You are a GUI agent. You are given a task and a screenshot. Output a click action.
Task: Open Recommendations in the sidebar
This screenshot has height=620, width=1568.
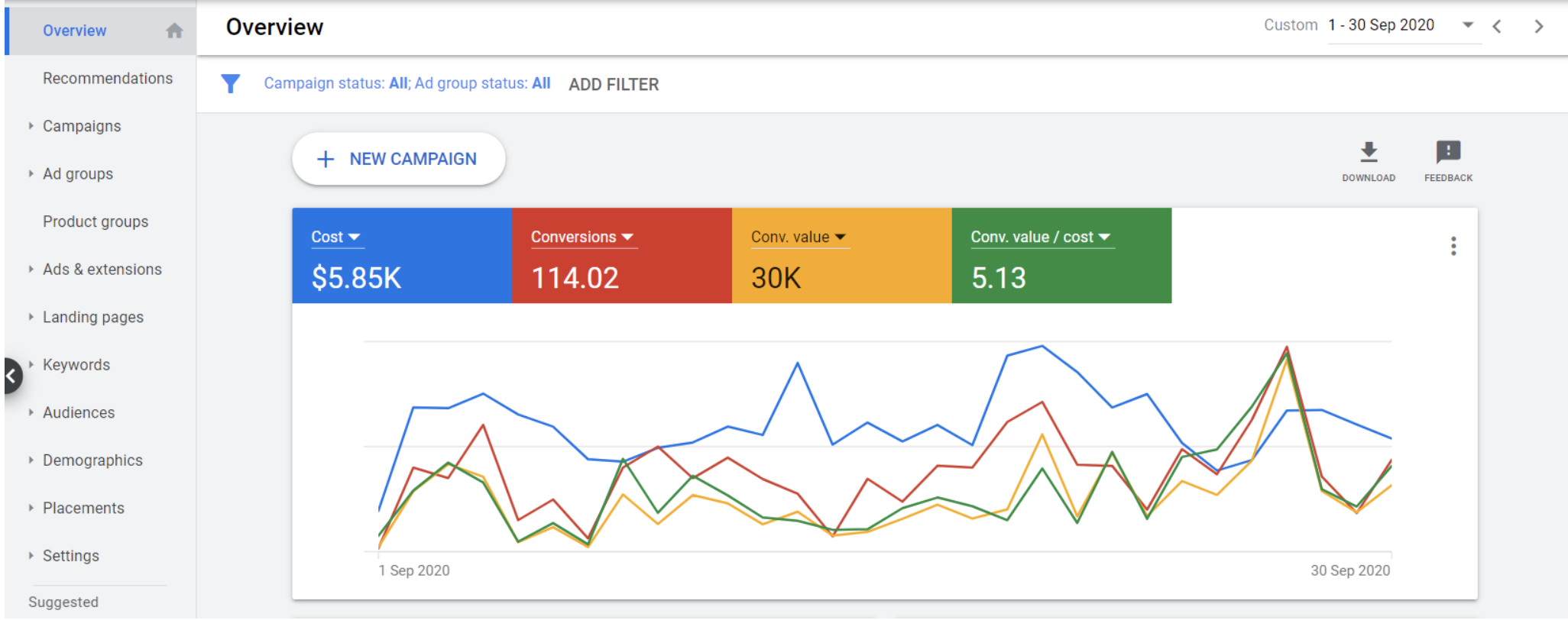click(x=108, y=79)
